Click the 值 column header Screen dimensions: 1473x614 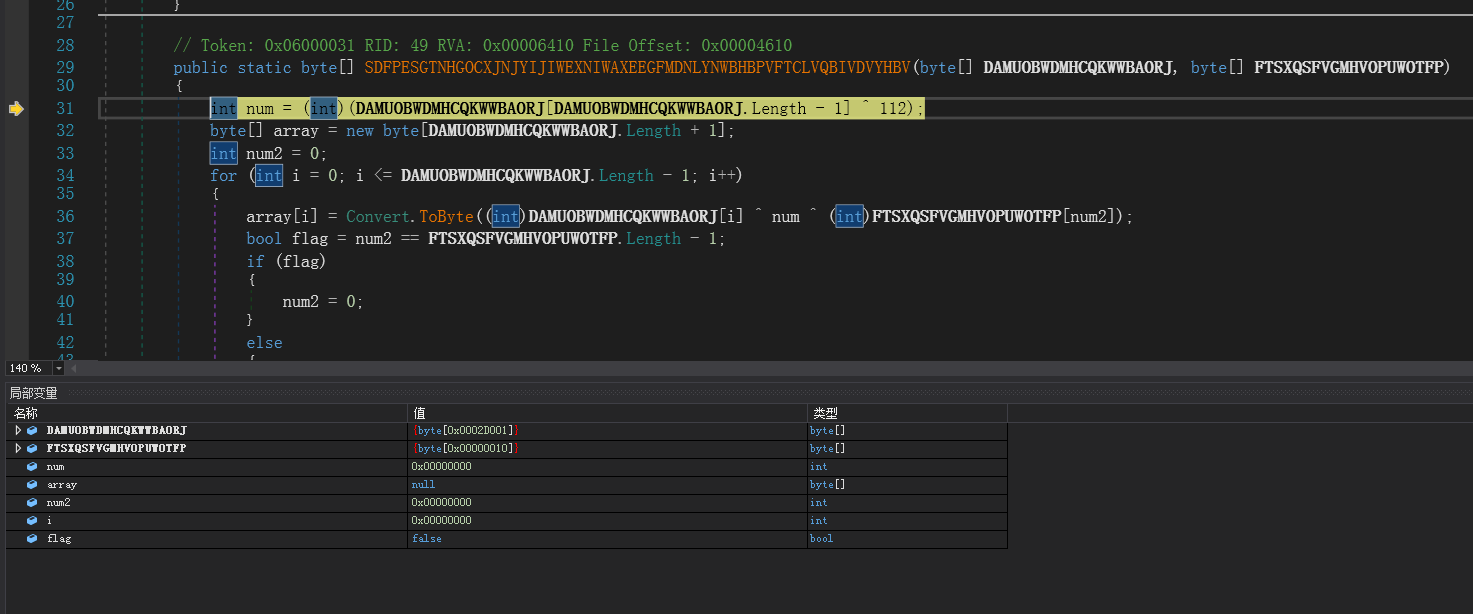pos(419,413)
